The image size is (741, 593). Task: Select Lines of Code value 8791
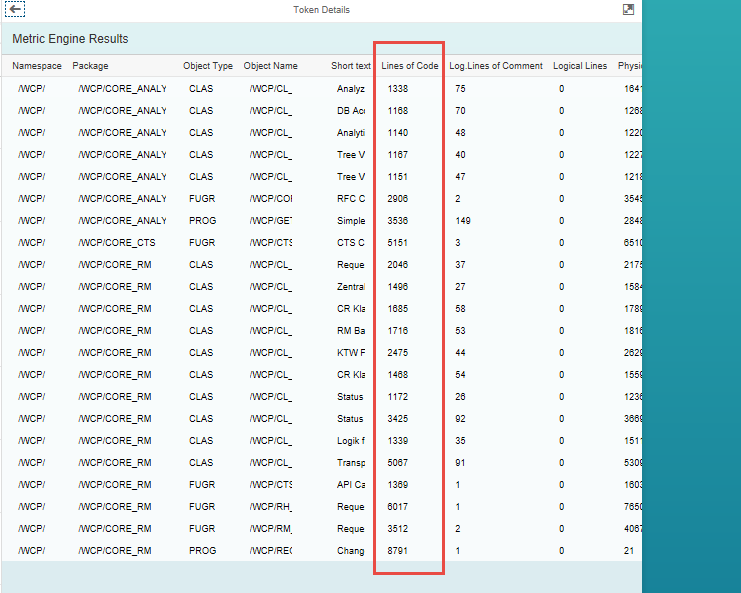click(x=397, y=550)
